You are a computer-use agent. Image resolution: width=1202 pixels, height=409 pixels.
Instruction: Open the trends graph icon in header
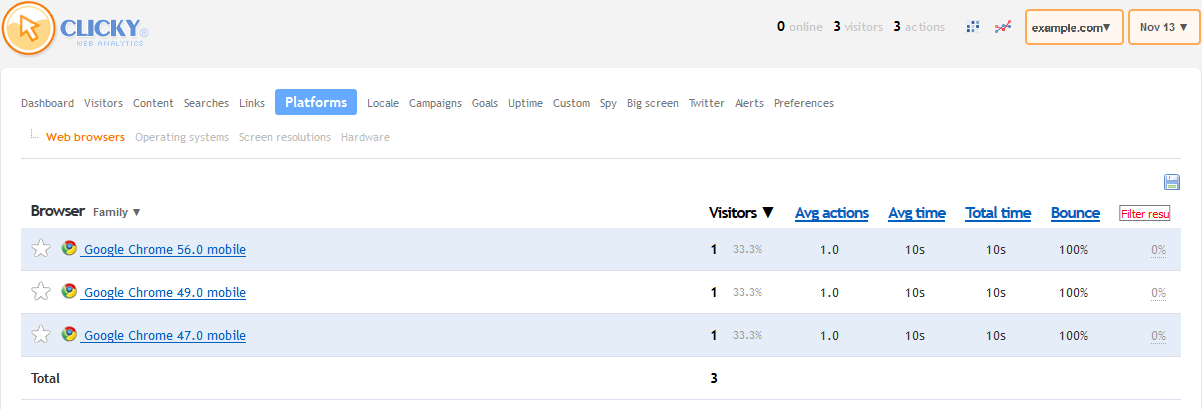tap(1002, 27)
